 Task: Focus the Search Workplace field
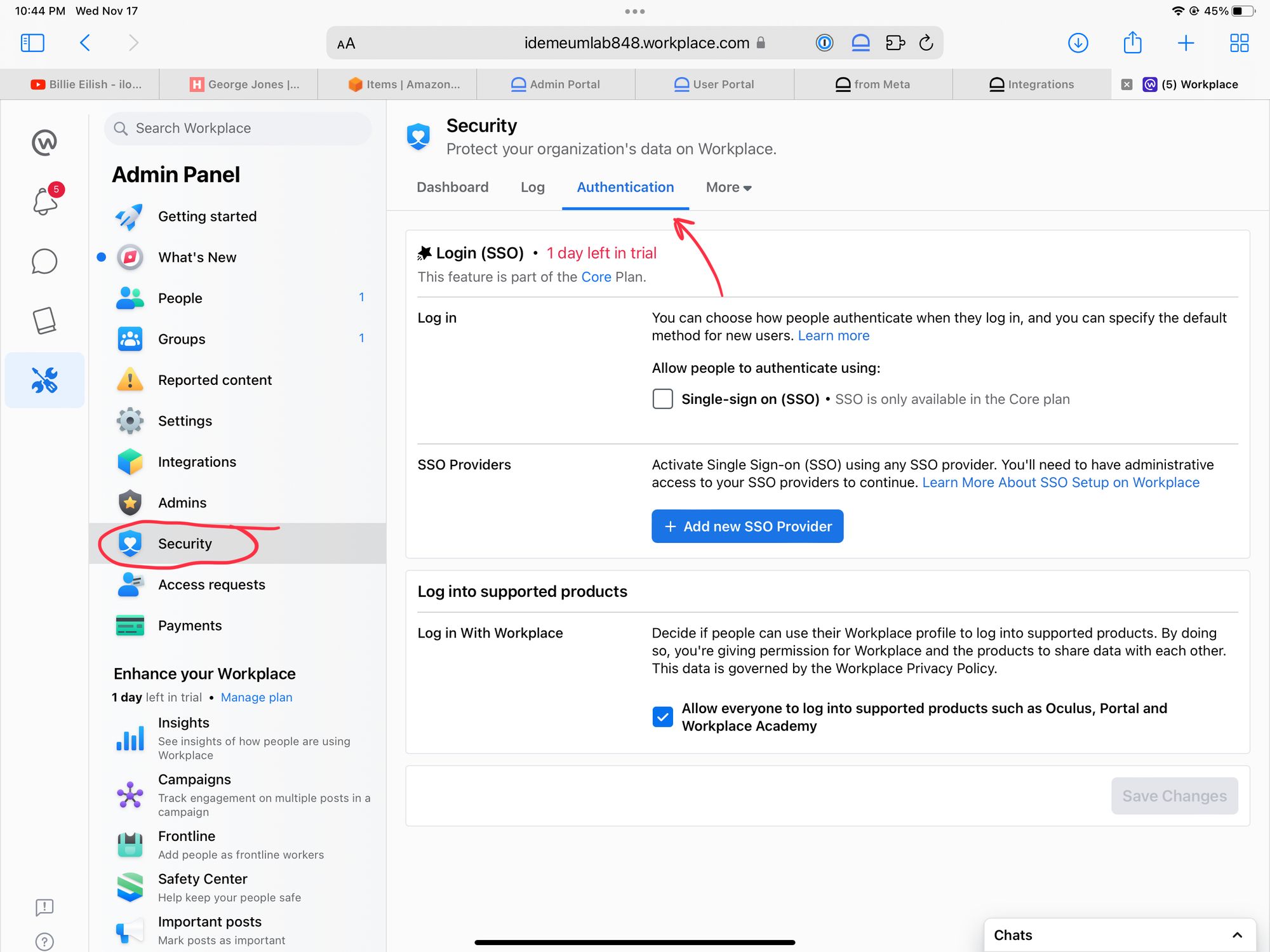click(237, 128)
